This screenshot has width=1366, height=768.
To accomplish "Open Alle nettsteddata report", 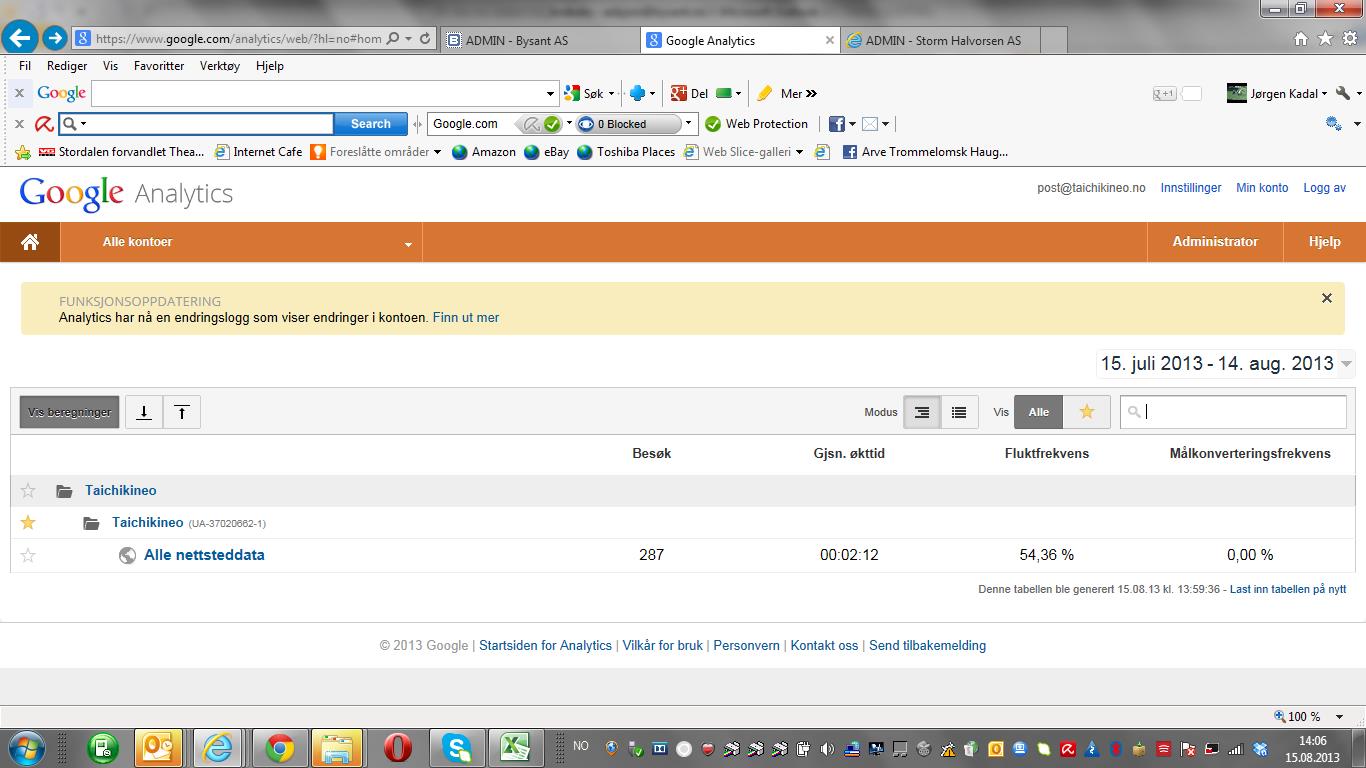I will pos(204,555).
